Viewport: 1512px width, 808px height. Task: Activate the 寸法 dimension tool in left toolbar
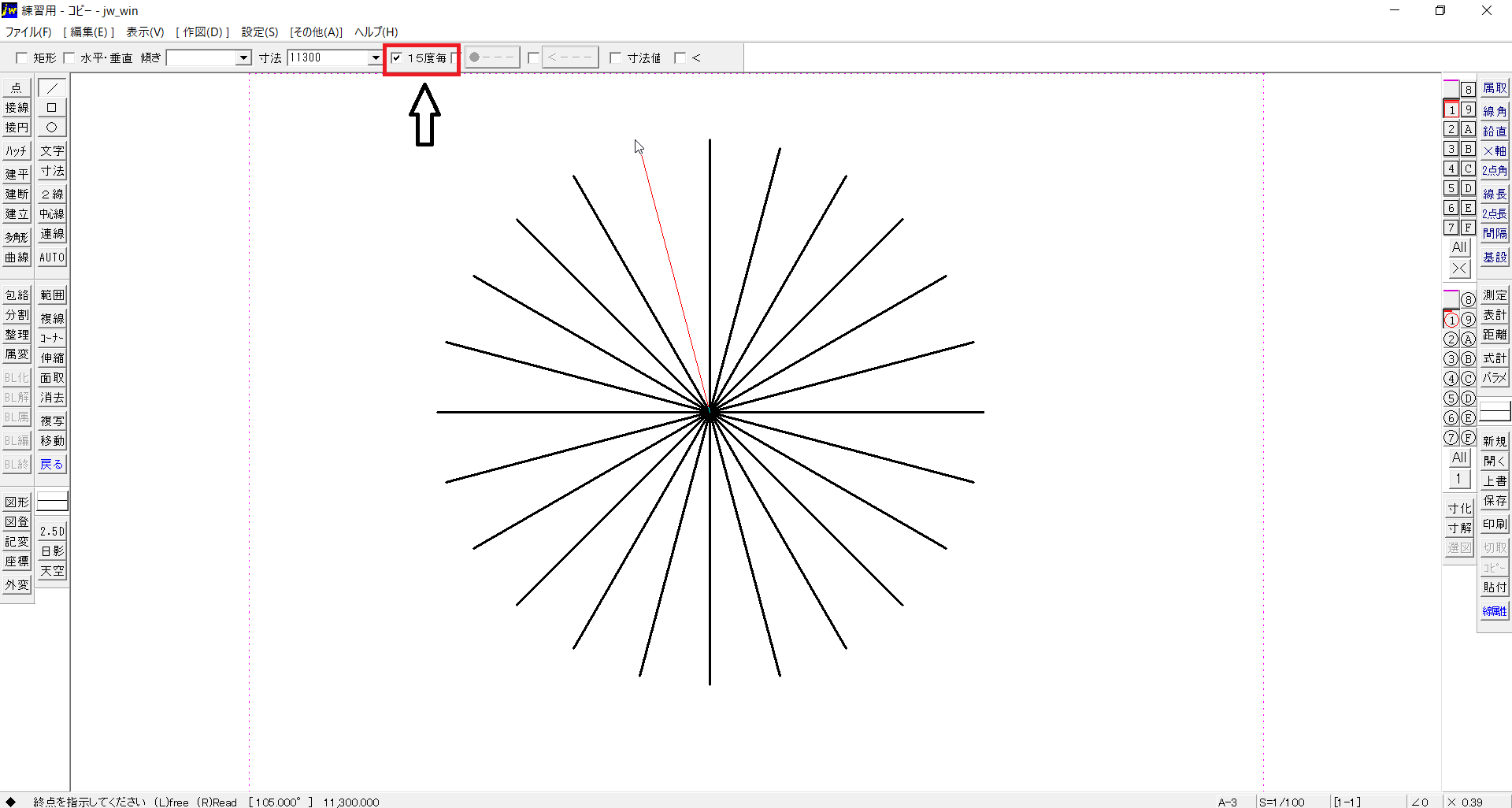52,171
